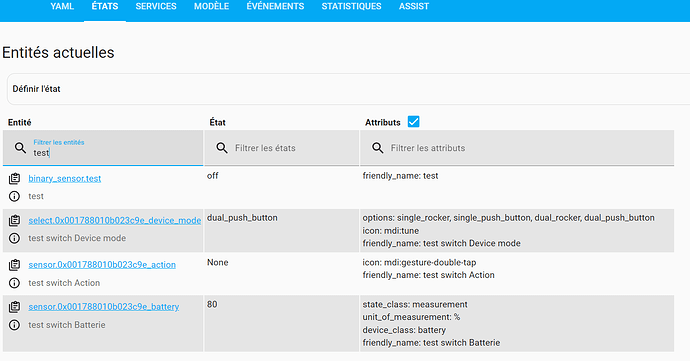Open sensor.0x001788010b023c9e_action link

click(x=102, y=265)
